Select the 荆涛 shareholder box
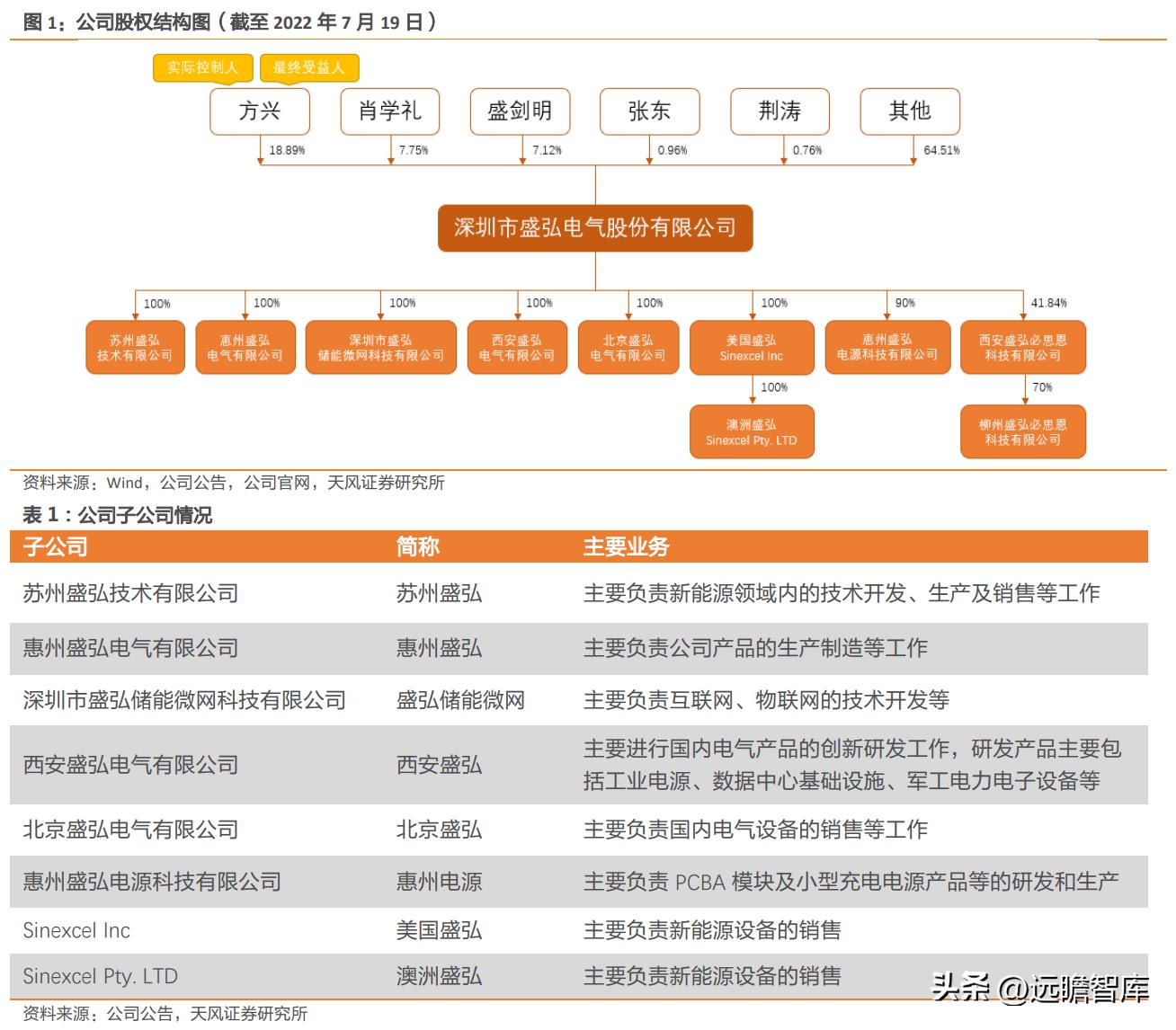 pos(780,111)
